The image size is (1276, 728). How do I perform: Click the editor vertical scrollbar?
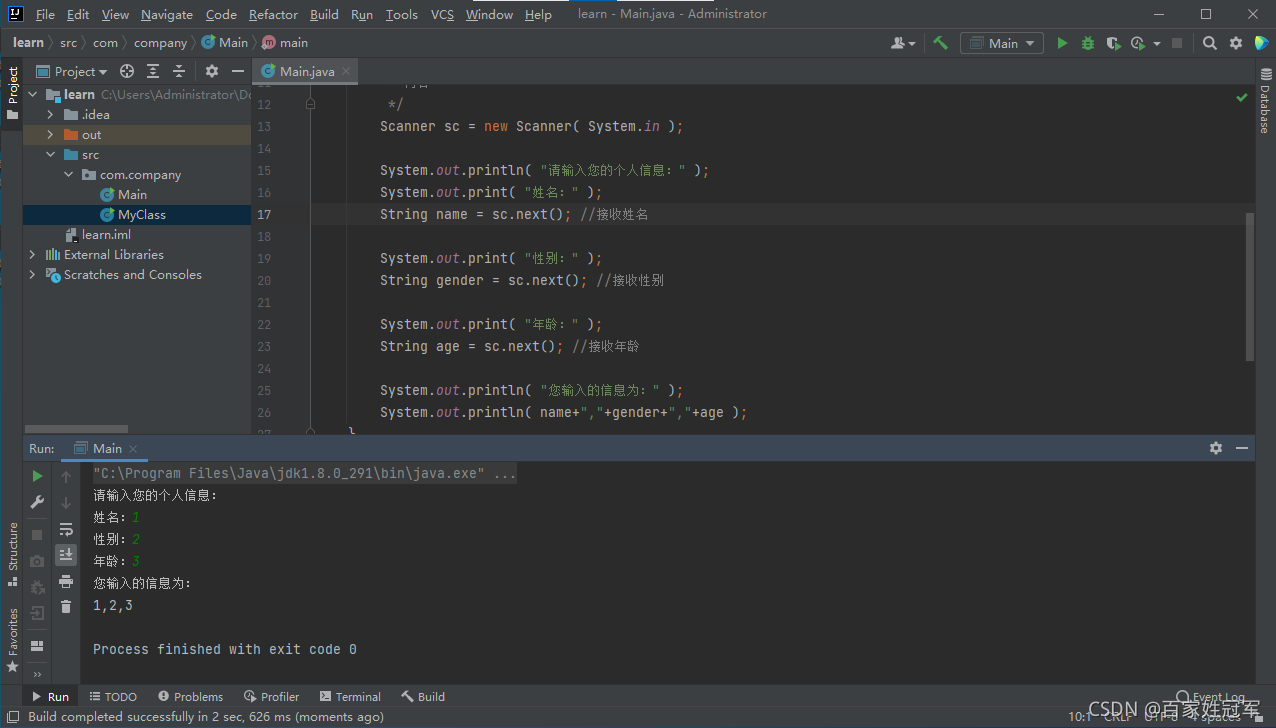(x=1250, y=286)
